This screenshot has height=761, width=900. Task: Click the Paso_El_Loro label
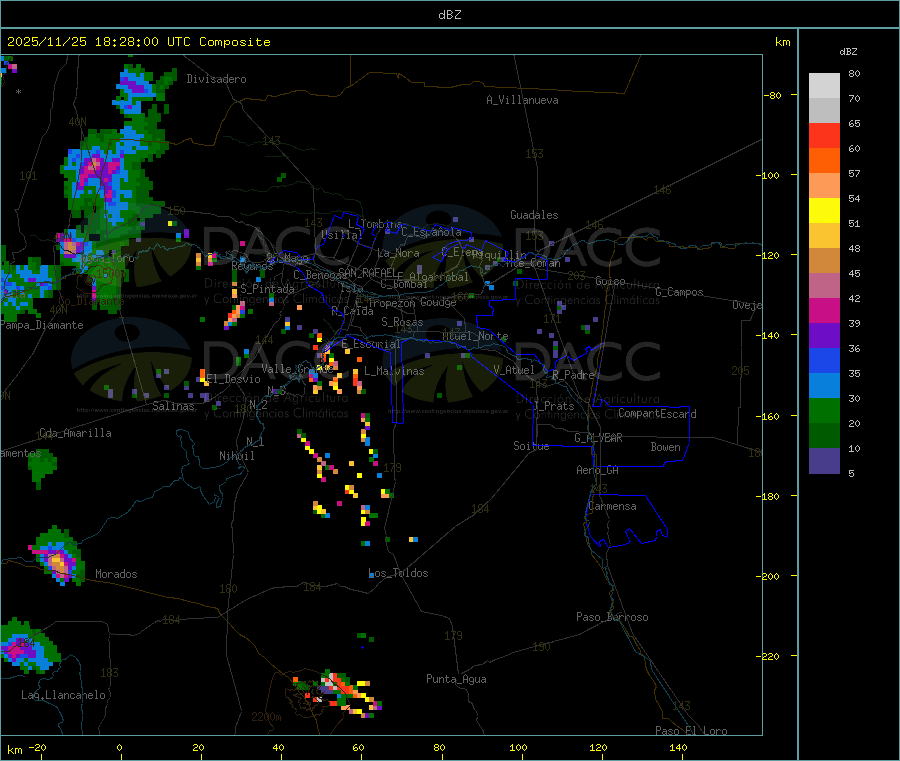tap(691, 731)
